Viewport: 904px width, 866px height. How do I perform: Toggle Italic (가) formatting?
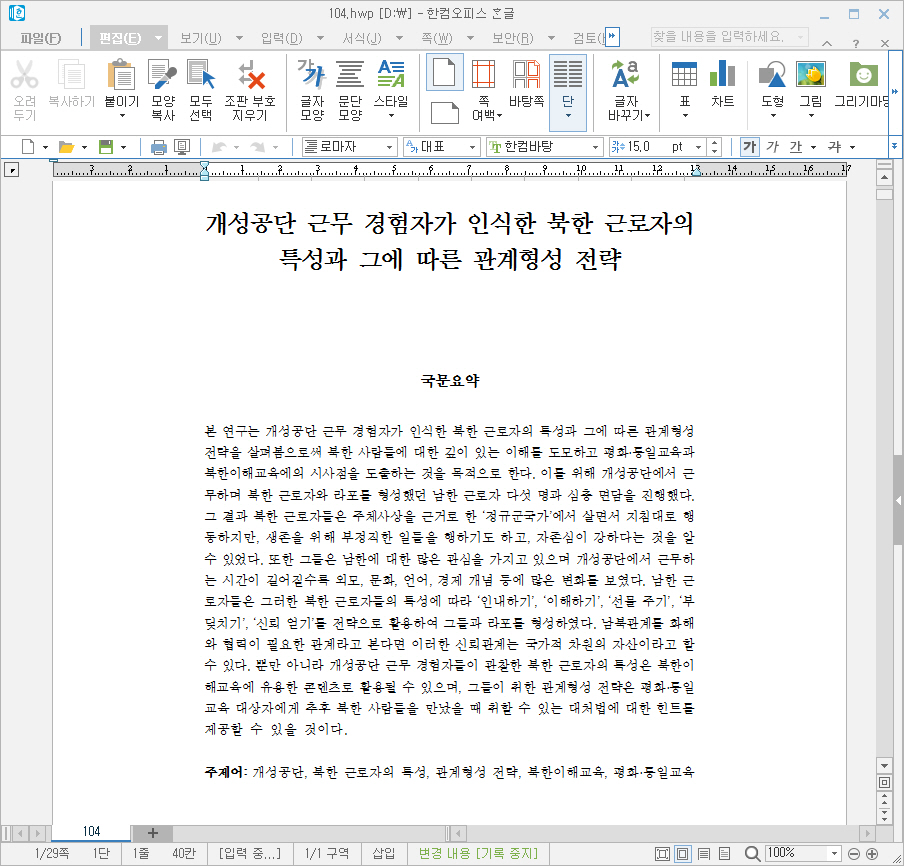tap(773, 147)
